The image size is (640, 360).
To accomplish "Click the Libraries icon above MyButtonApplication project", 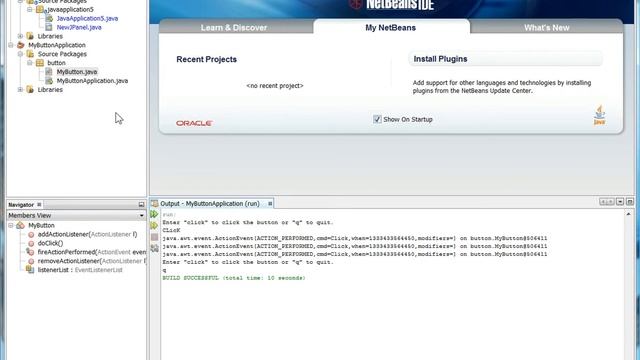I will 30,36.
